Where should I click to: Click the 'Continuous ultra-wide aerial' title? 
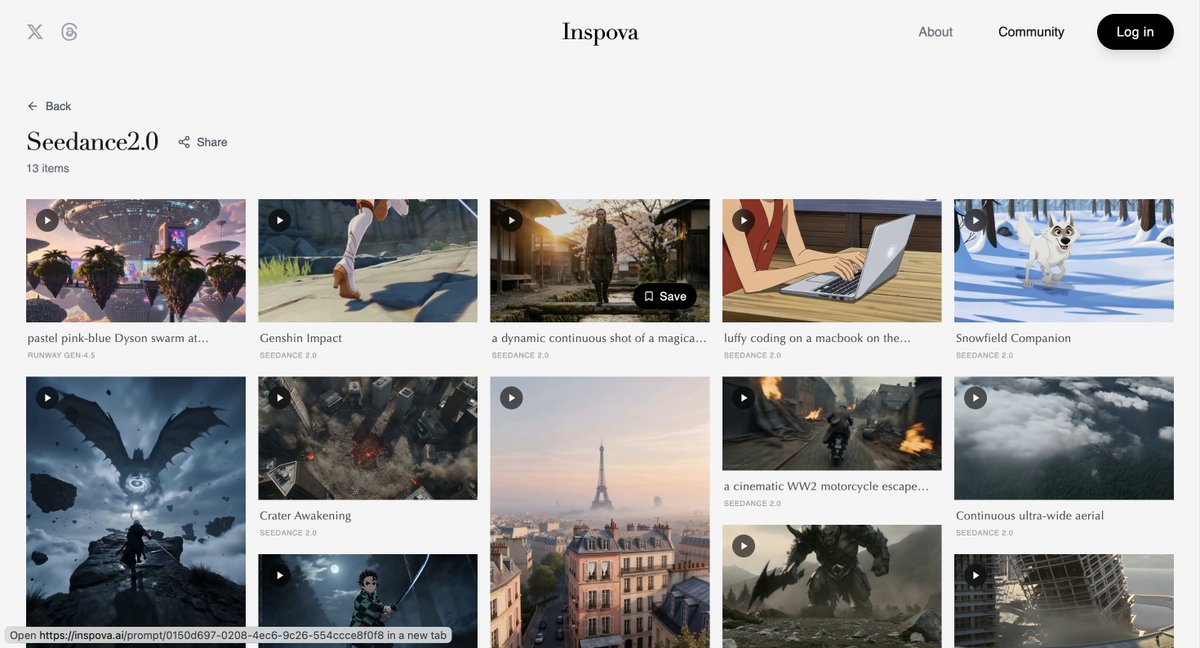pyautogui.click(x=1030, y=516)
